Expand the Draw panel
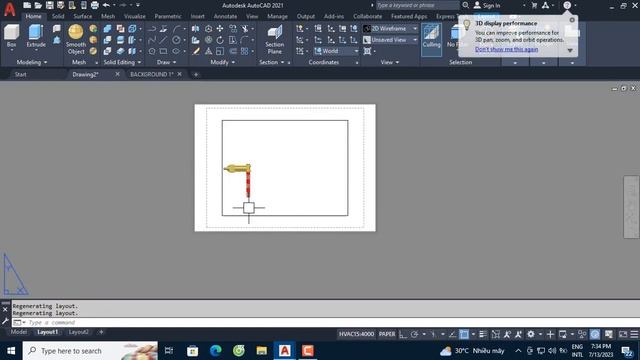This screenshot has width=640, height=360. click(167, 62)
